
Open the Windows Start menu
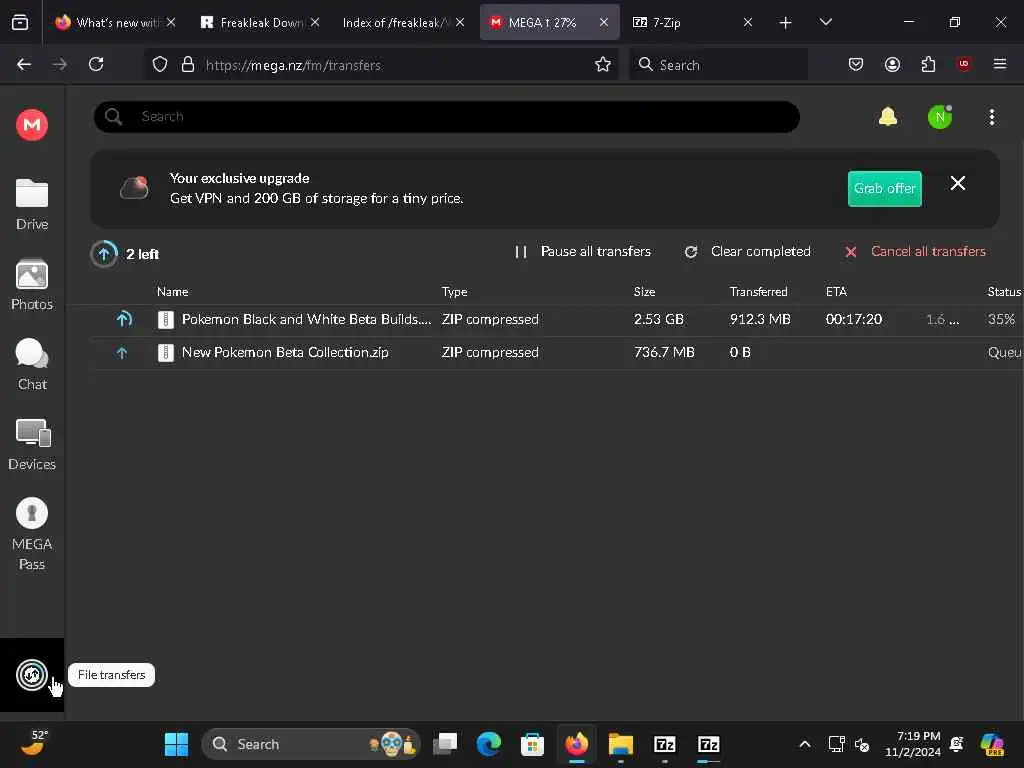click(x=176, y=744)
